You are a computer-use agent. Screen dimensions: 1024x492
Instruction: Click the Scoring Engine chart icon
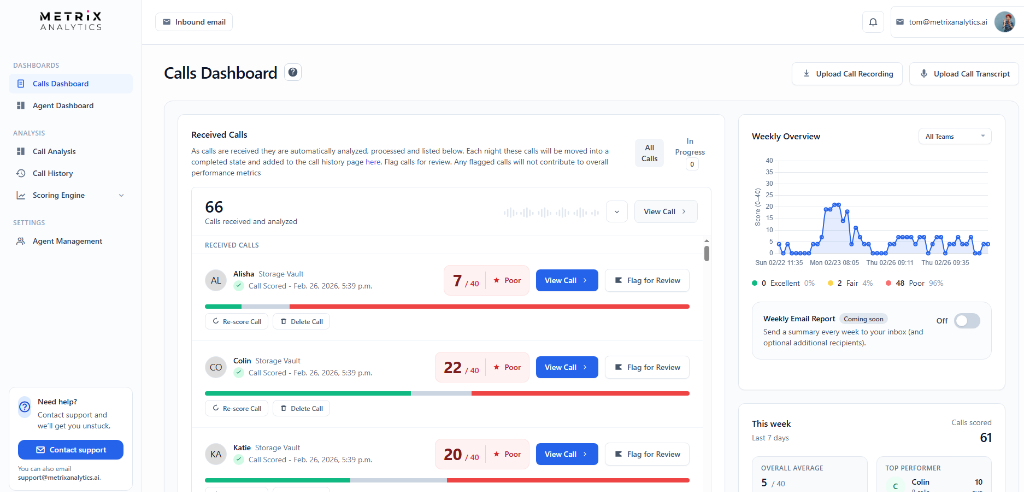click(x=20, y=195)
